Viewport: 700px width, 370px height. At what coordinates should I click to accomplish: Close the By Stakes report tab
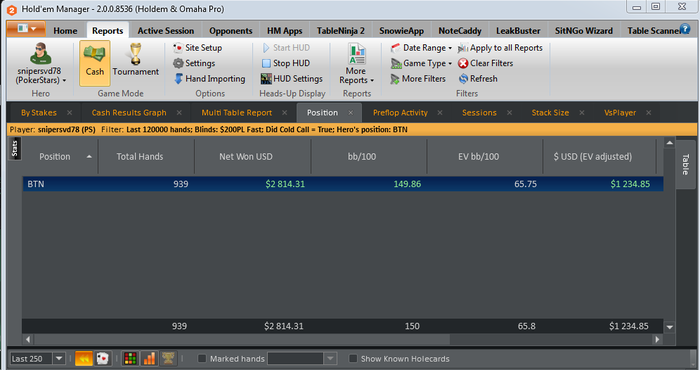click(70, 113)
